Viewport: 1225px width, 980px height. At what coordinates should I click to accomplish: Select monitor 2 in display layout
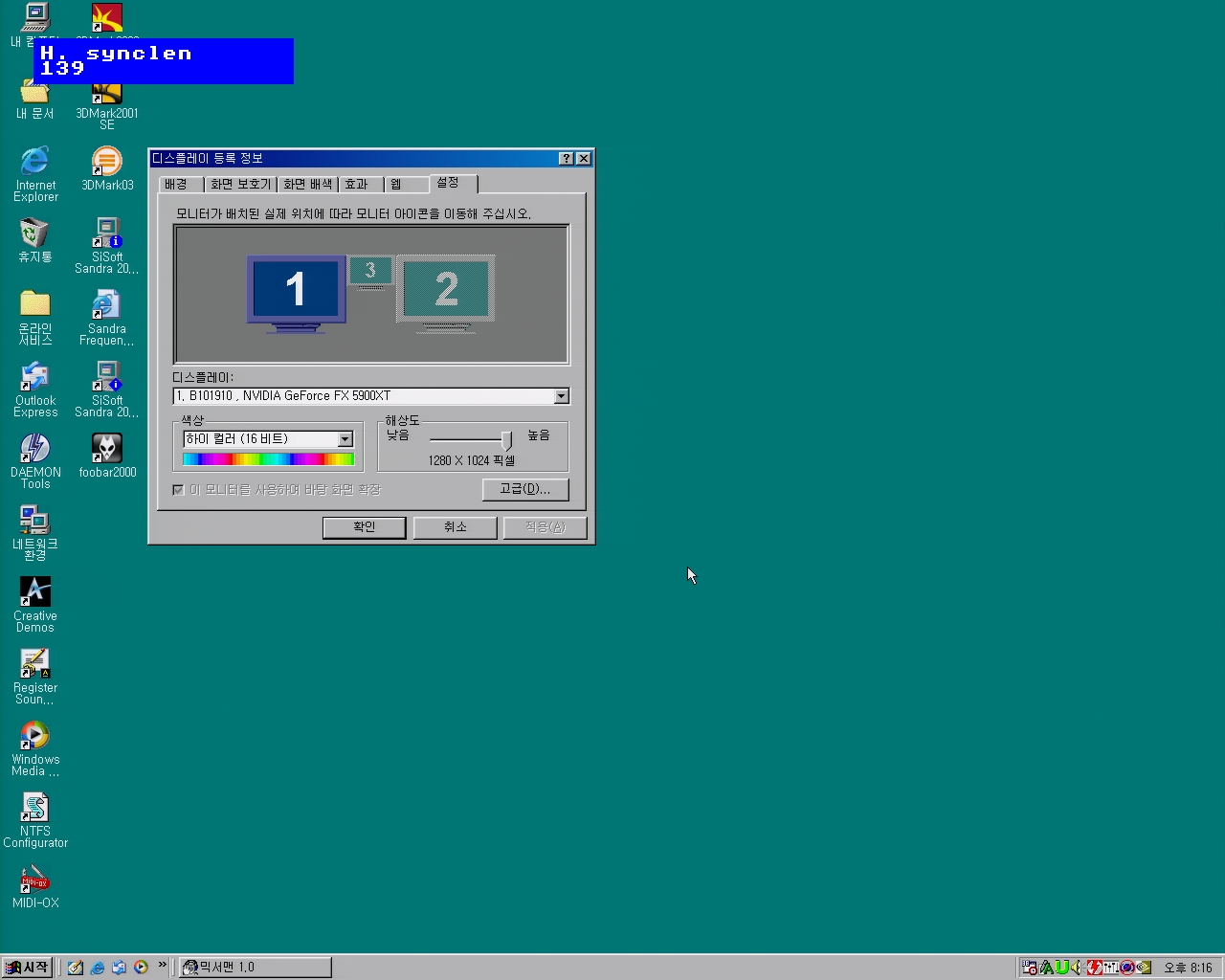(446, 293)
